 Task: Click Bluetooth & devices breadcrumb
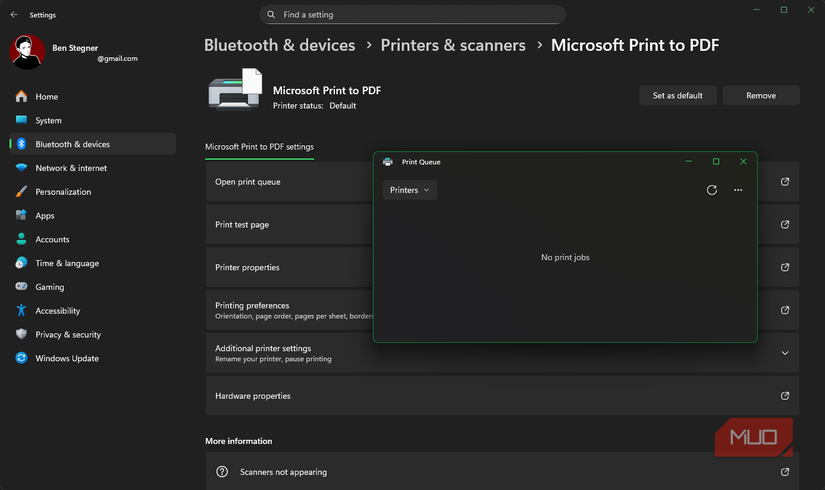click(279, 45)
